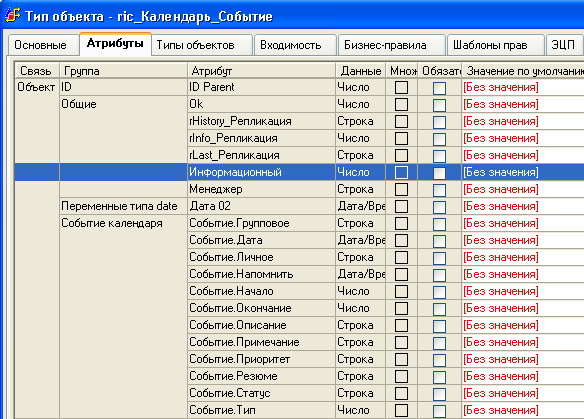The image size is (584, 419).
Task: Click the Атрибут column header
Action: [261, 71]
